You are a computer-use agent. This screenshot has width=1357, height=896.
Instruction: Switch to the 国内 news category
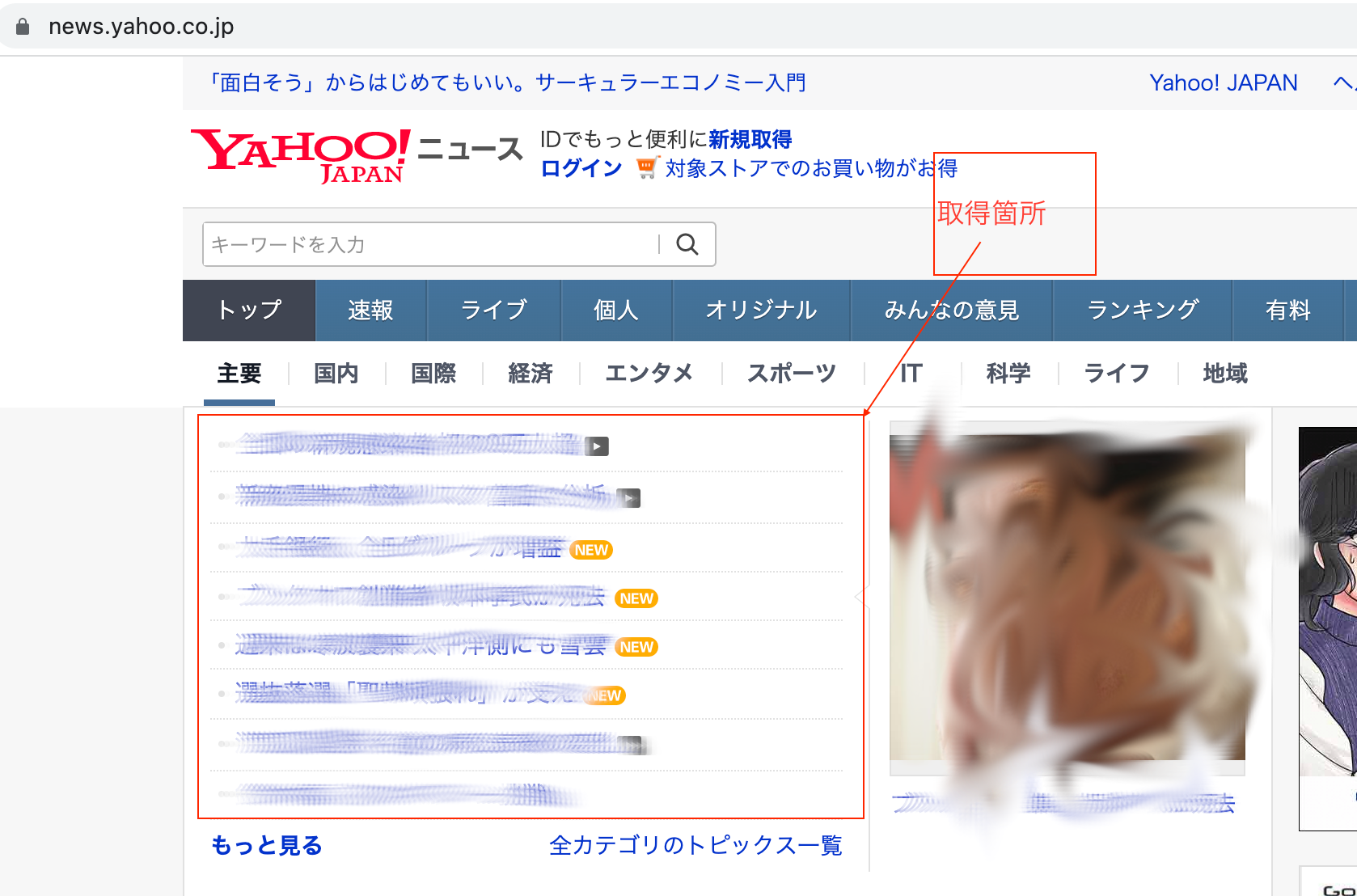[335, 373]
